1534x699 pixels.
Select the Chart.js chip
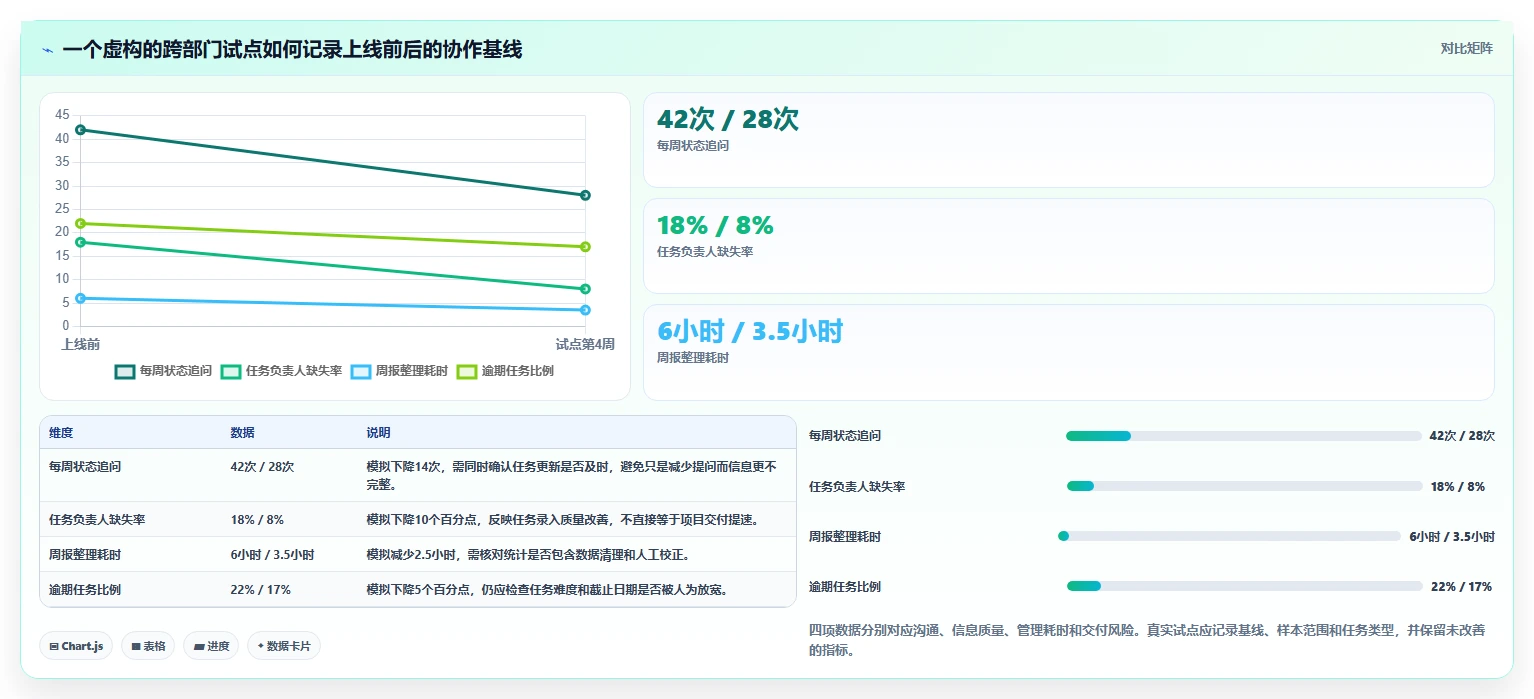tap(76, 646)
